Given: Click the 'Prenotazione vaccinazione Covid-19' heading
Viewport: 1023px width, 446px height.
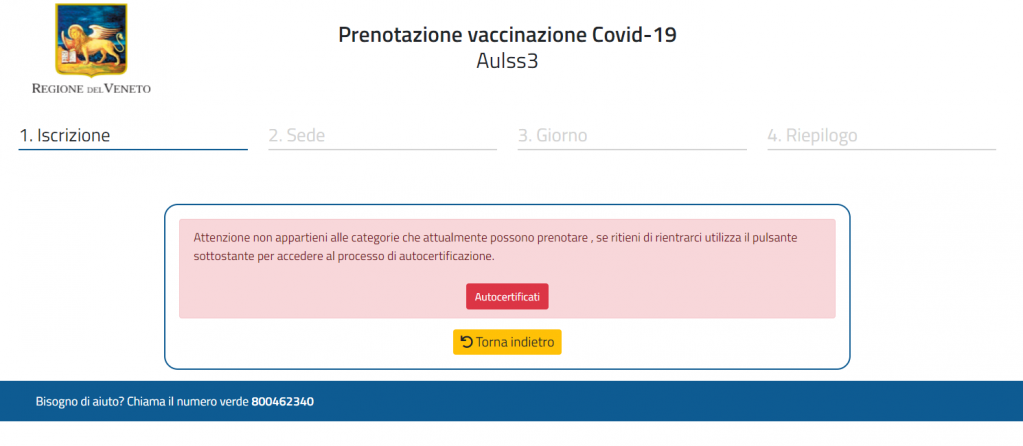Looking at the screenshot, I should click(x=507, y=35).
